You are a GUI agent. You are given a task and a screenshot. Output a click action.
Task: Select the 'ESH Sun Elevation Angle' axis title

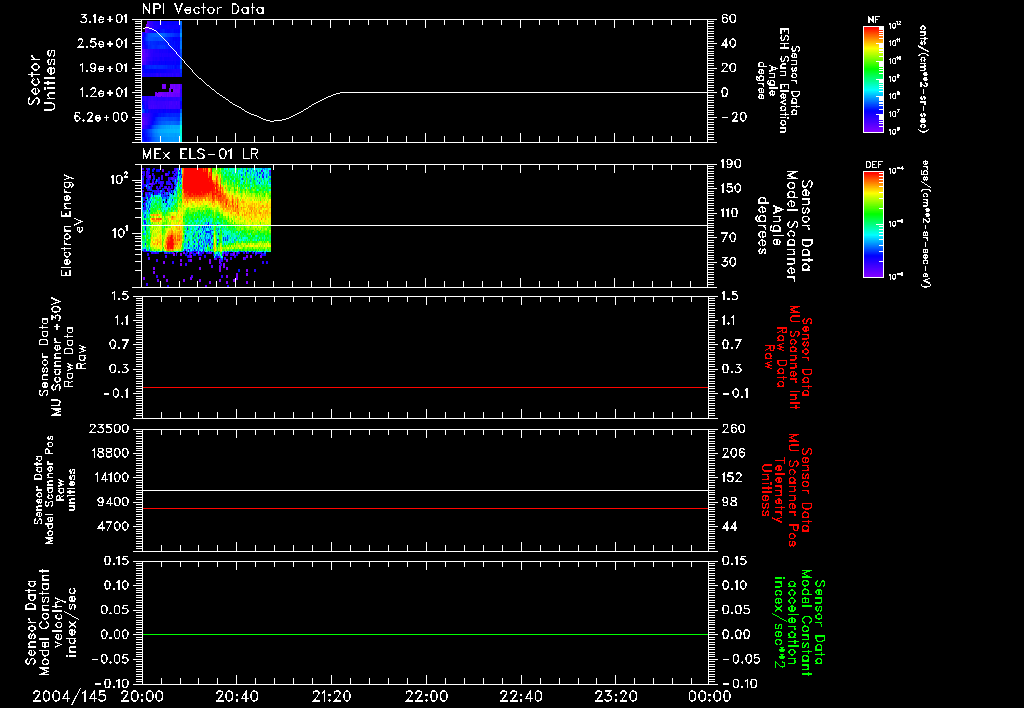(778, 80)
